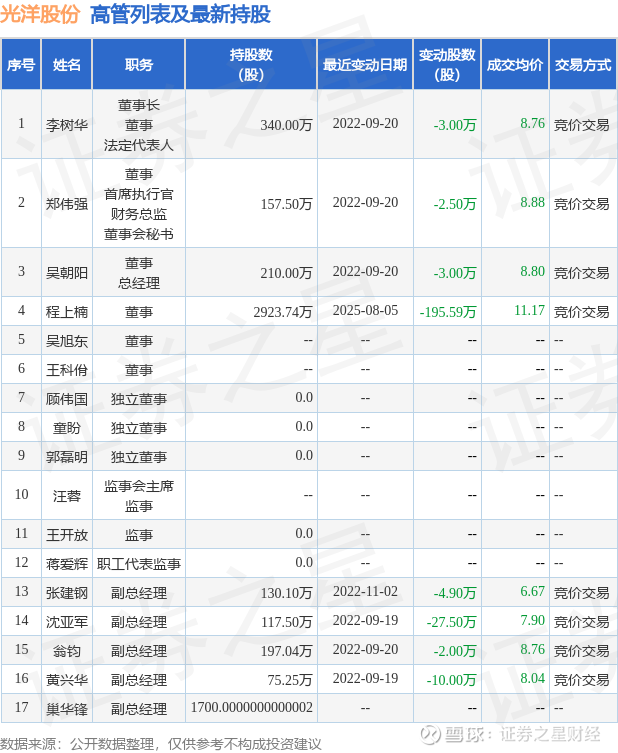The image size is (618, 753).
Task: Click the date 2022-11-02
Action: coord(365,592)
